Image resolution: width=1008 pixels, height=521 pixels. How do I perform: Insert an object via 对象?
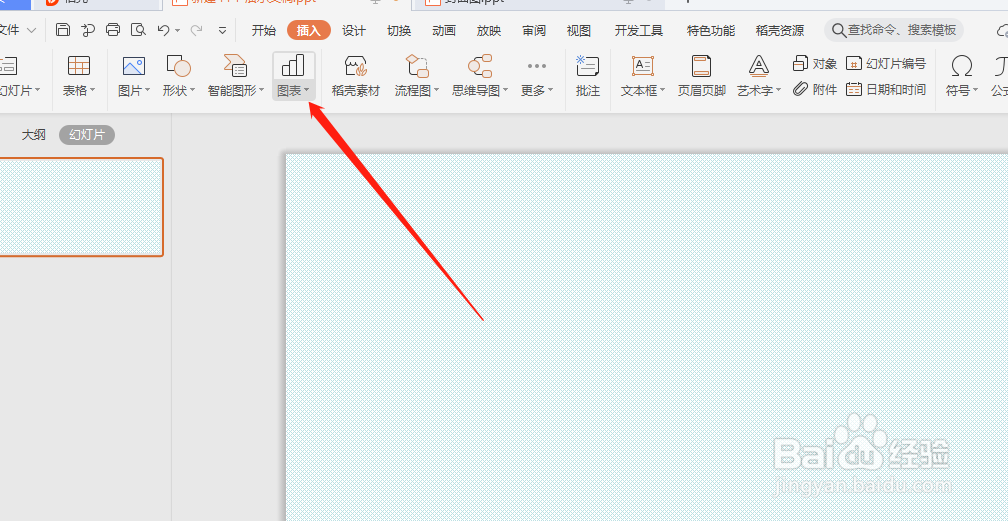pyautogui.click(x=814, y=63)
